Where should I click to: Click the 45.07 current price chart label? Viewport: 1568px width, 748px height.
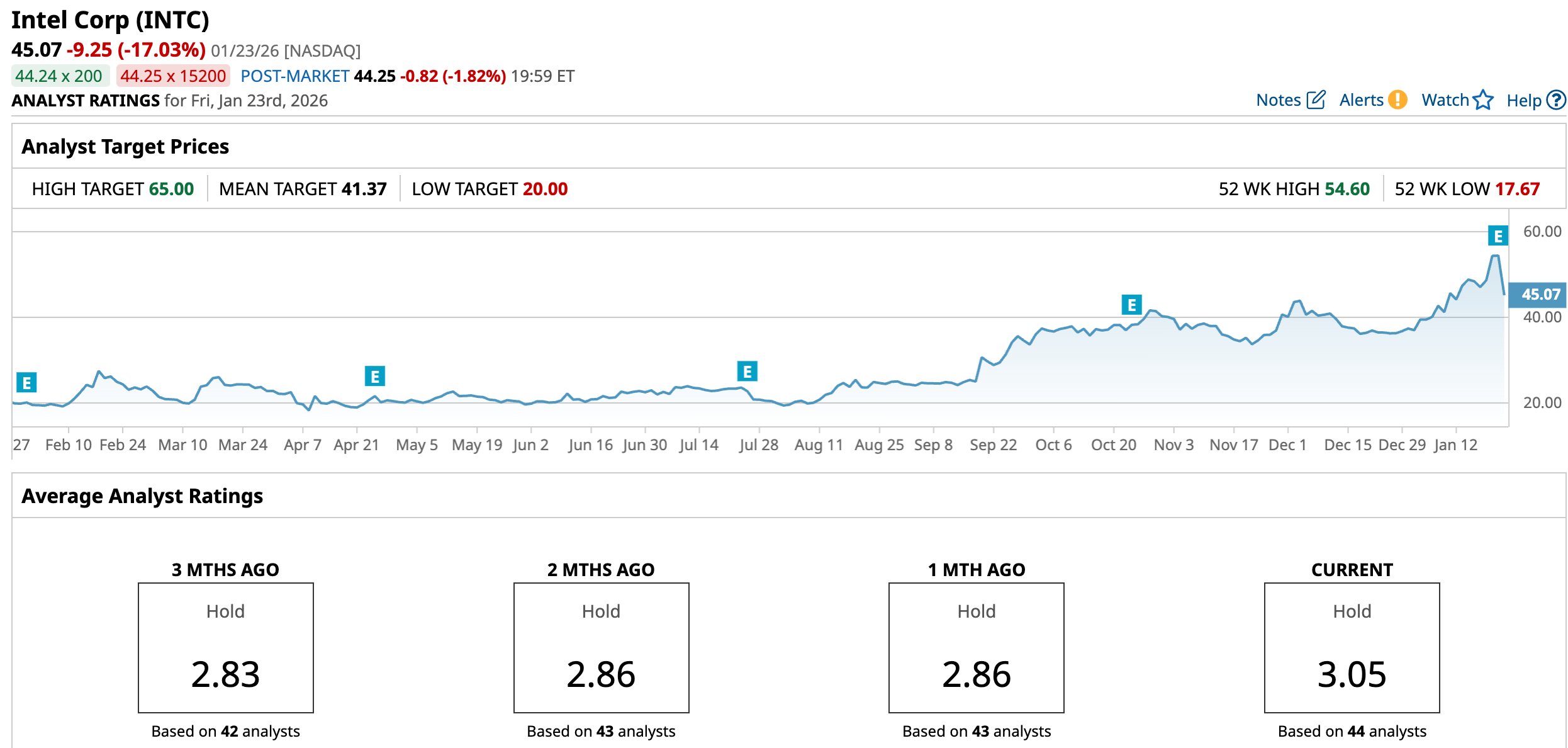pos(1538,295)
